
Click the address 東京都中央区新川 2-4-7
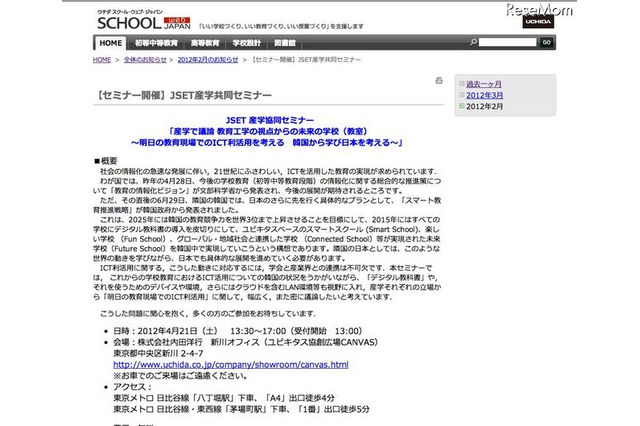(158, 353)
